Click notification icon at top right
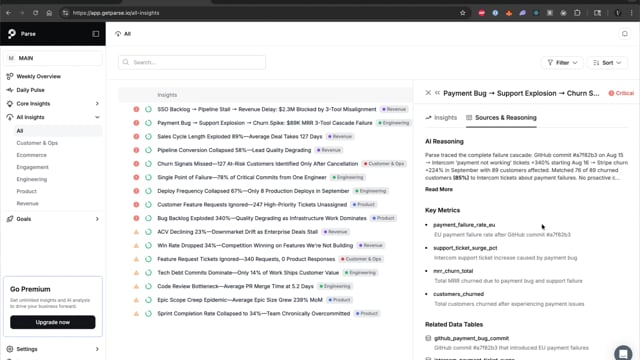The image size is (640, 360). (624, 34)
